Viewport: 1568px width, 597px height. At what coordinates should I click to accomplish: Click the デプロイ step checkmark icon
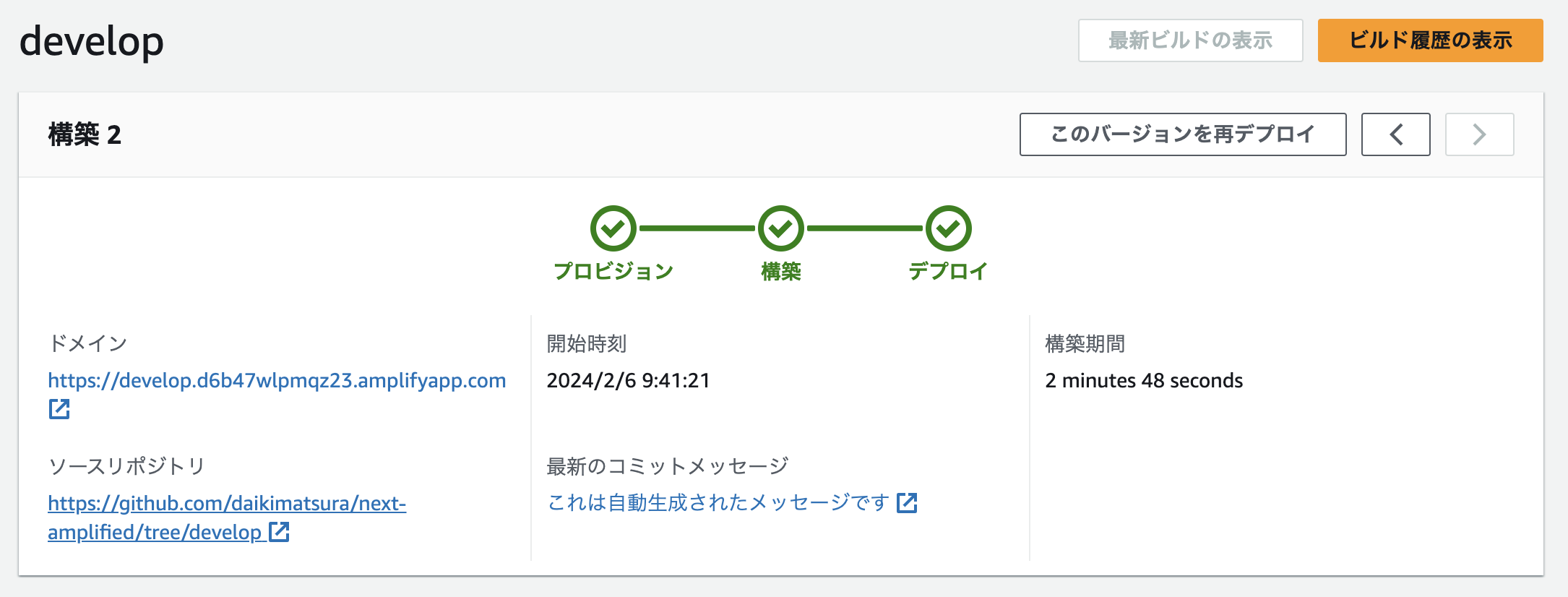(948, 228)
